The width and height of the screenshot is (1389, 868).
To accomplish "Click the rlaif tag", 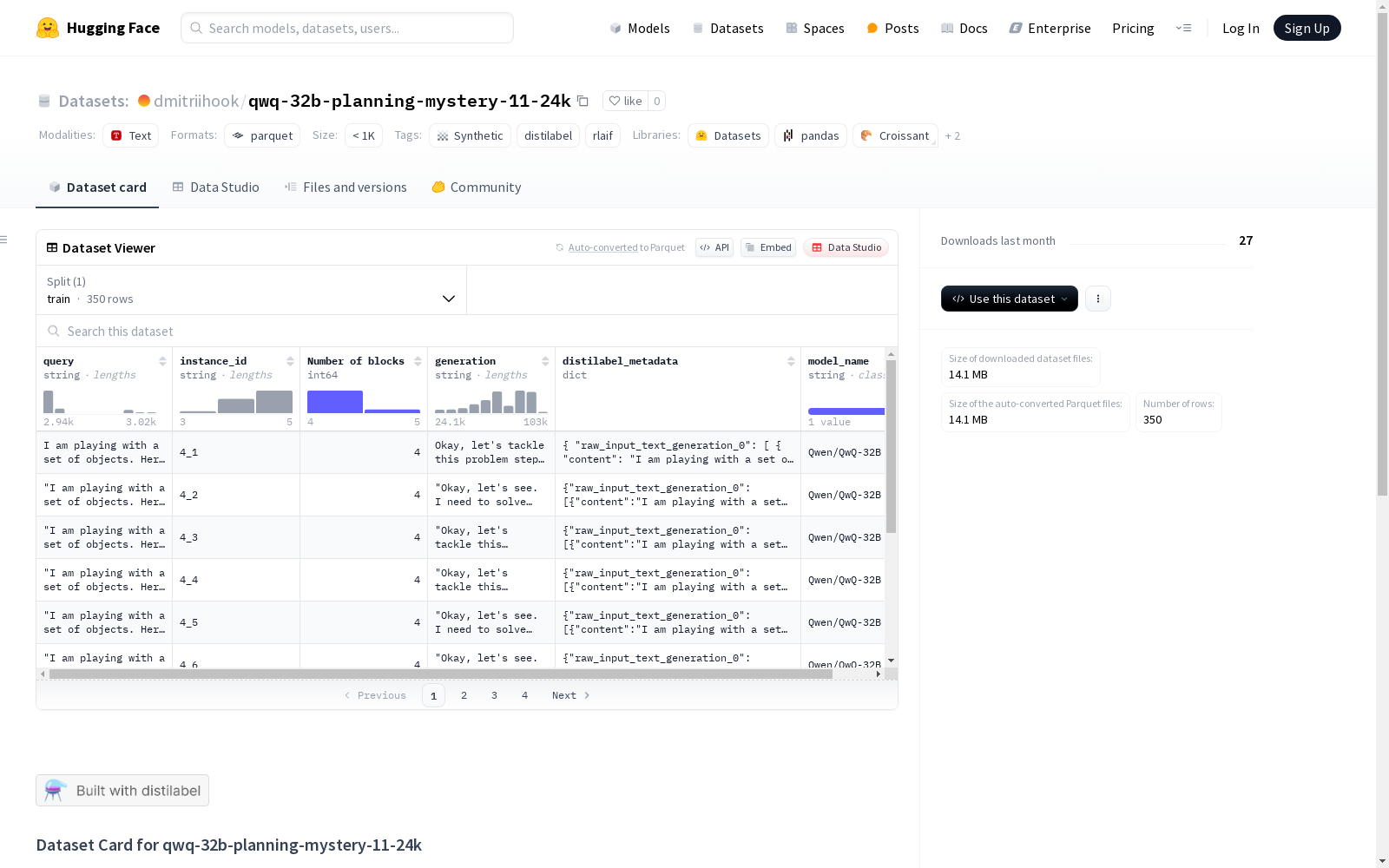I will 602,135.
